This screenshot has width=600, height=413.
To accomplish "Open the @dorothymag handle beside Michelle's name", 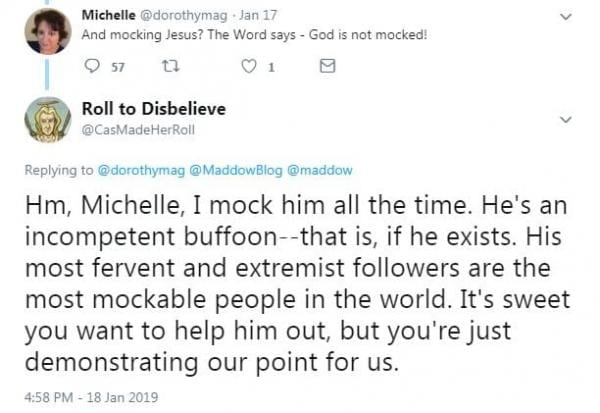I will tap(184, 16).
